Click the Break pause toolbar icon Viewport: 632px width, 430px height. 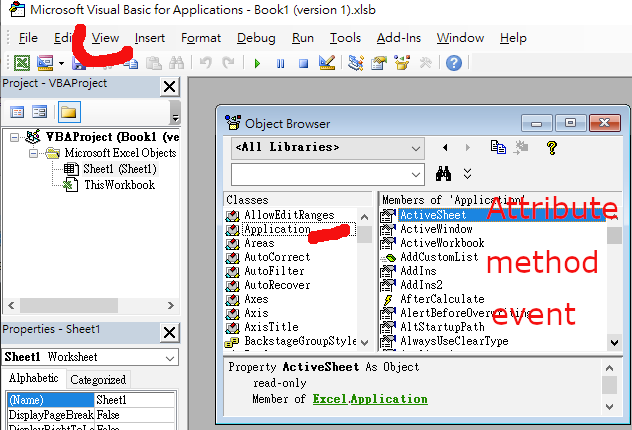point(281,63)
